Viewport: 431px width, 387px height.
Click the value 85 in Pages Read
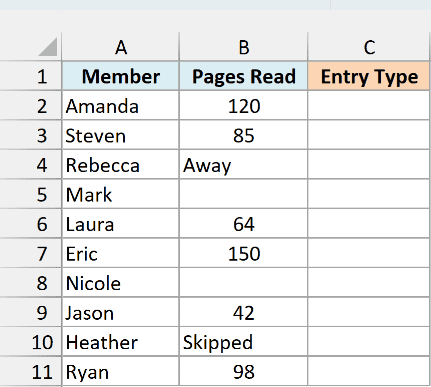pos(243,135)
